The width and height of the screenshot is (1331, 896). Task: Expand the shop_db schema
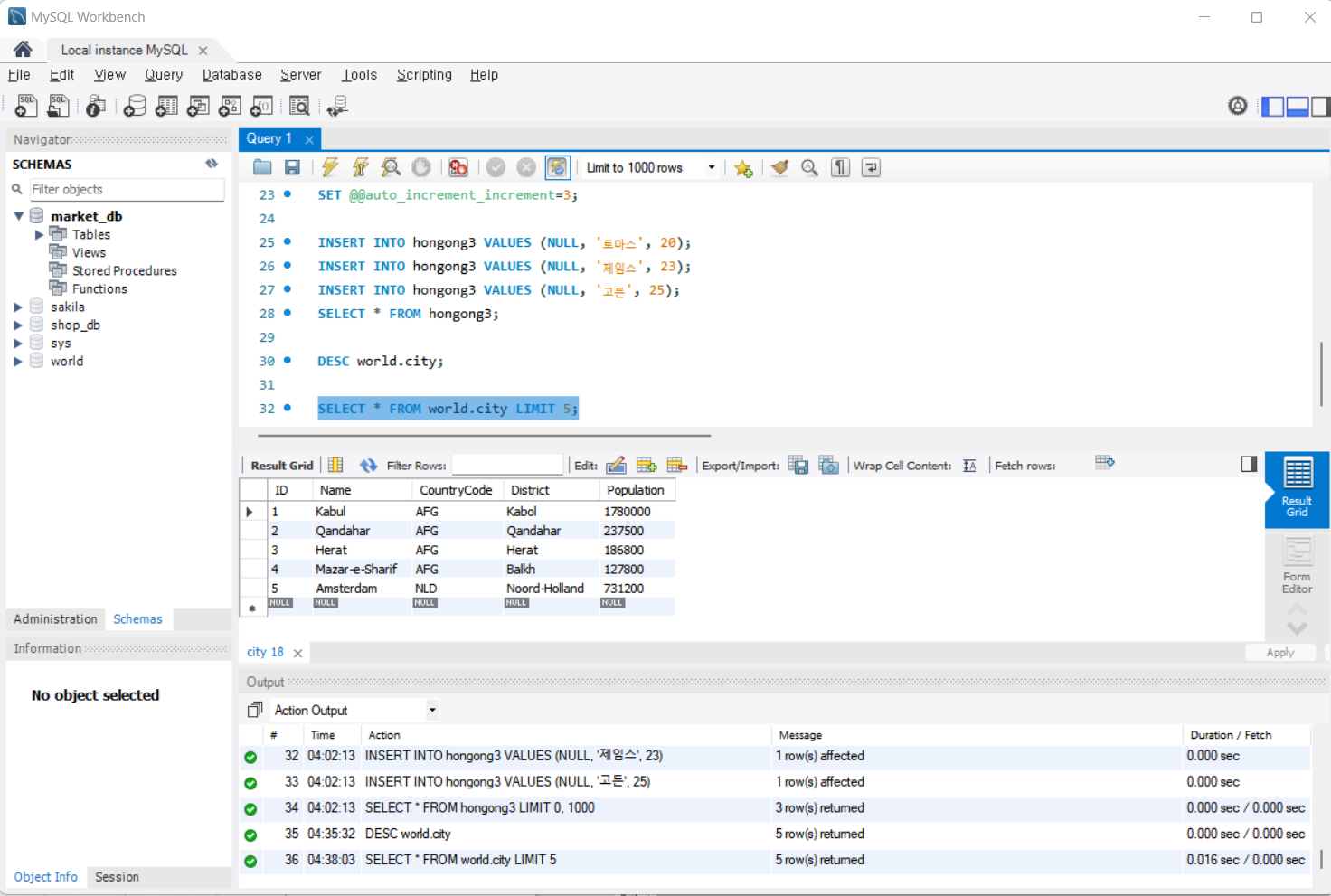(17, 325)
